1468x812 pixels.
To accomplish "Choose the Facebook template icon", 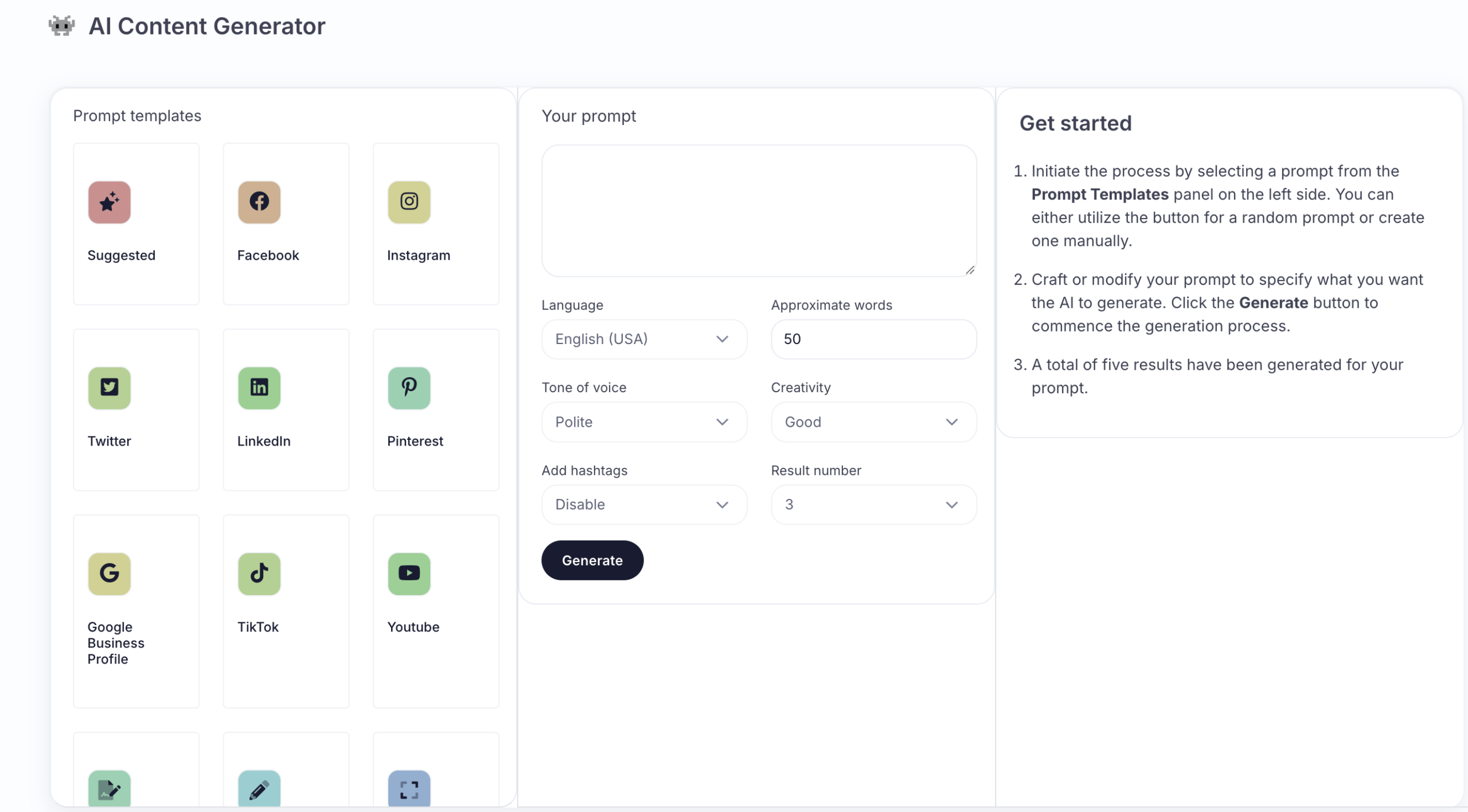I will coord(259,202).
